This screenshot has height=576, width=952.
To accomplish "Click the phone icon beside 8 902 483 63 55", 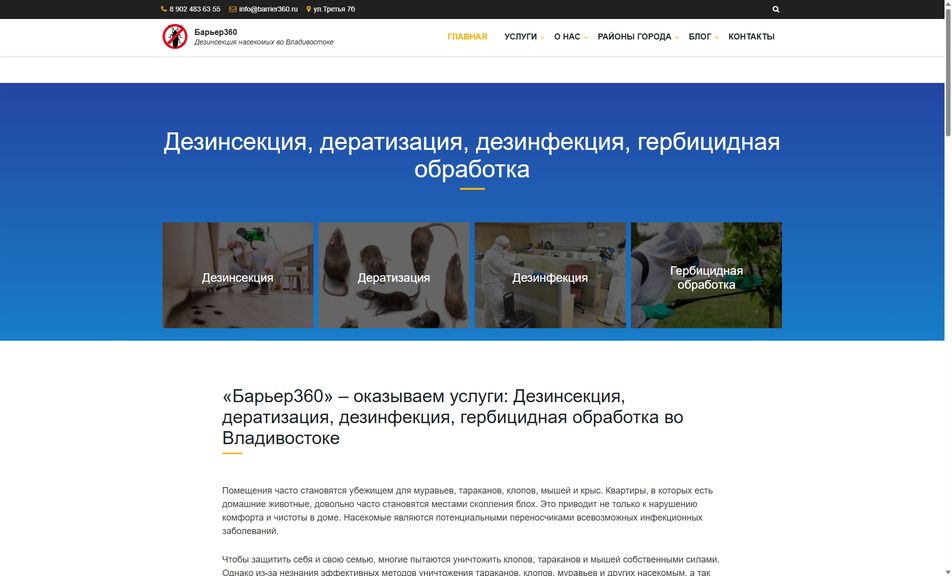I will coord(164,9).
